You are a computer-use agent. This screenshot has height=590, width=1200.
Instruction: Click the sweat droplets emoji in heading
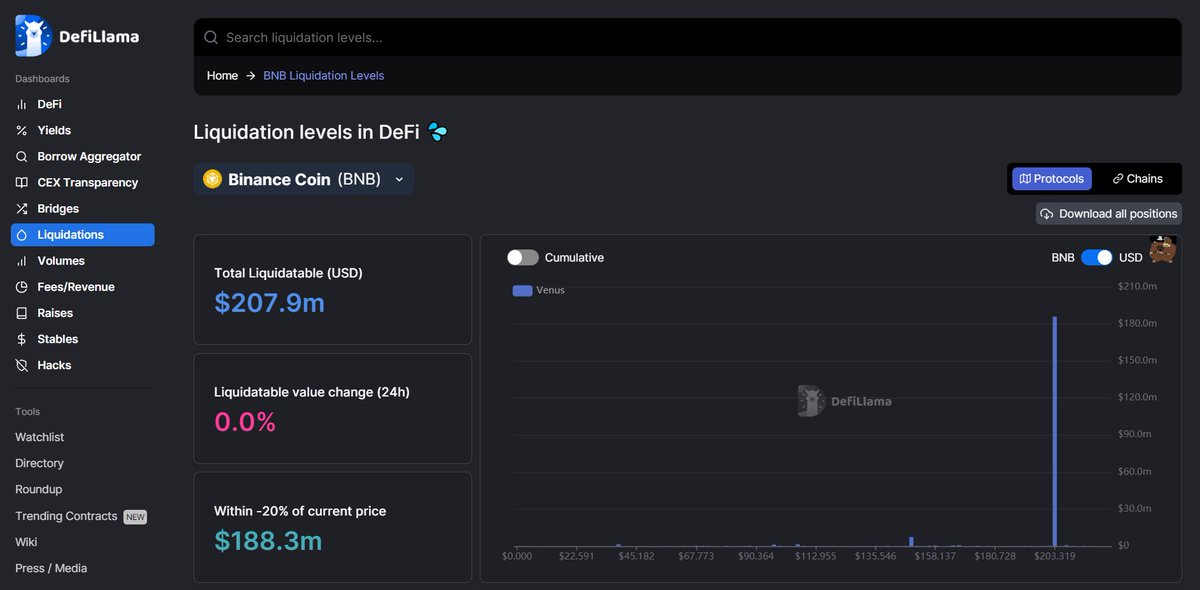click(438, 132)
